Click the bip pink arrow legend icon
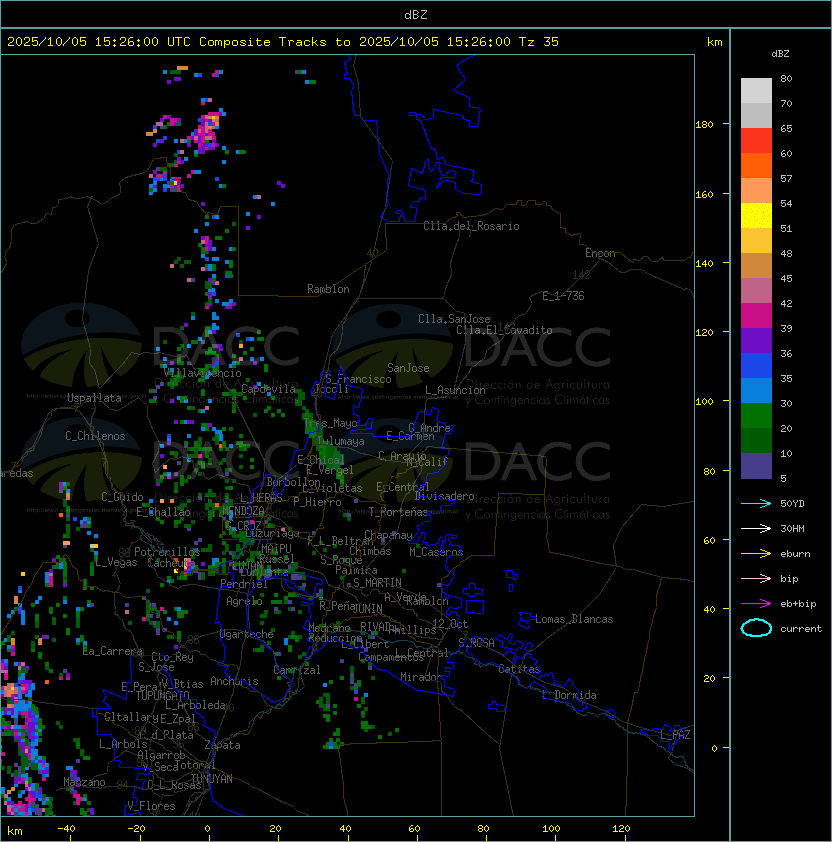This screenshot has height=842, width=832. (756, 578)
